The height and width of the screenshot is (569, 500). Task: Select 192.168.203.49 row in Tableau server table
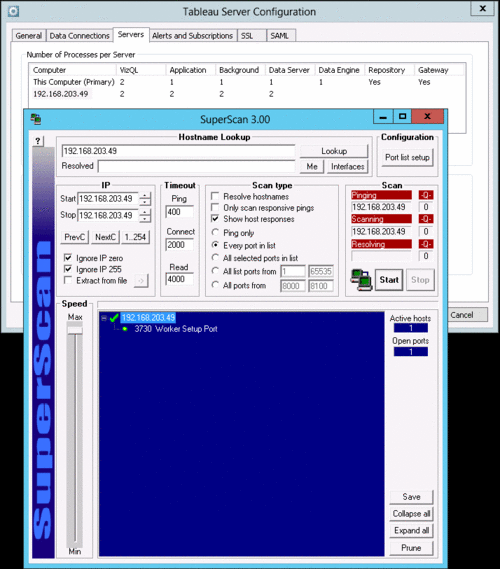click(x=247, y=94)
